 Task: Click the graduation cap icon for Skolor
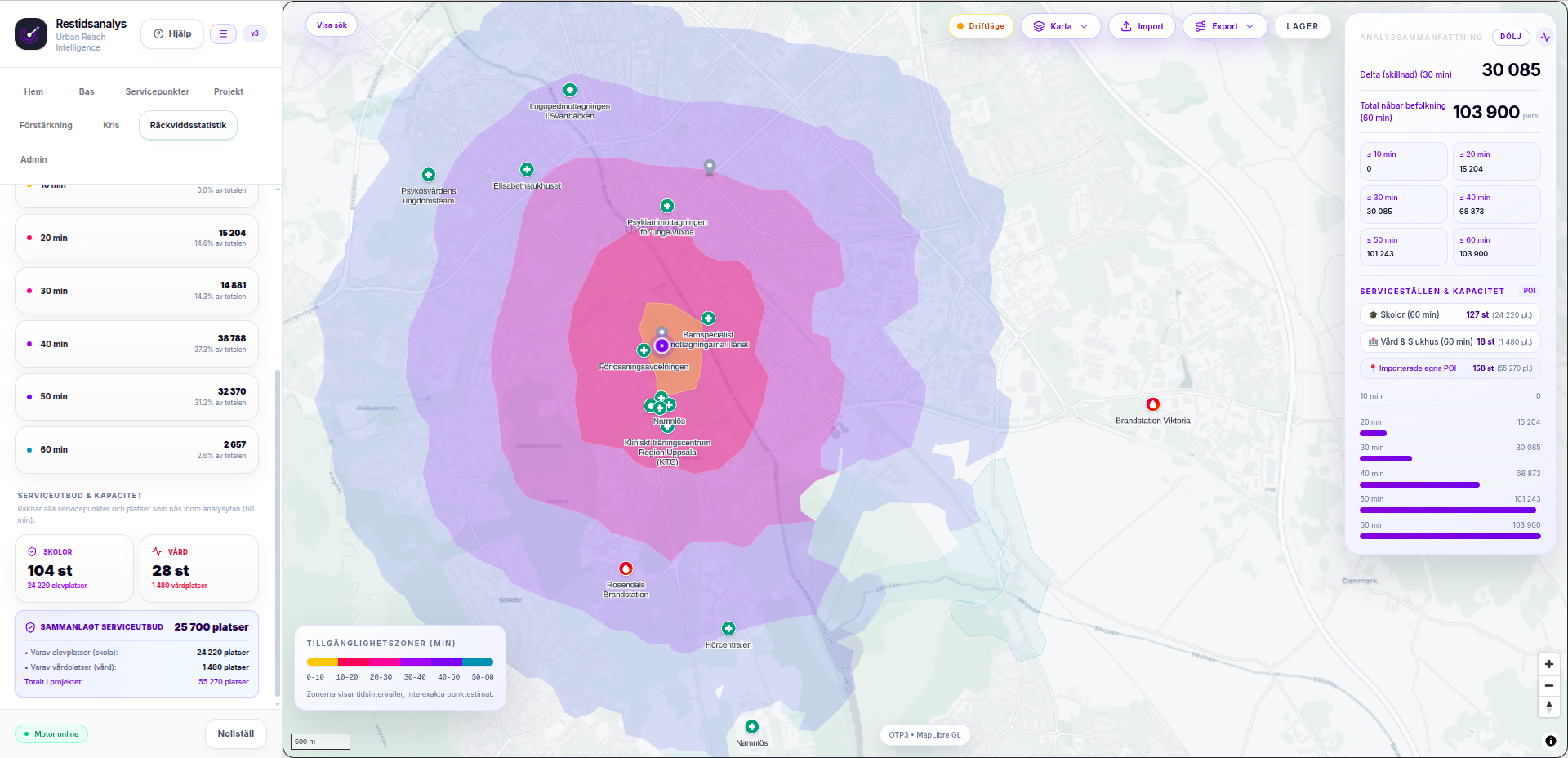[x=1373, y=314]
